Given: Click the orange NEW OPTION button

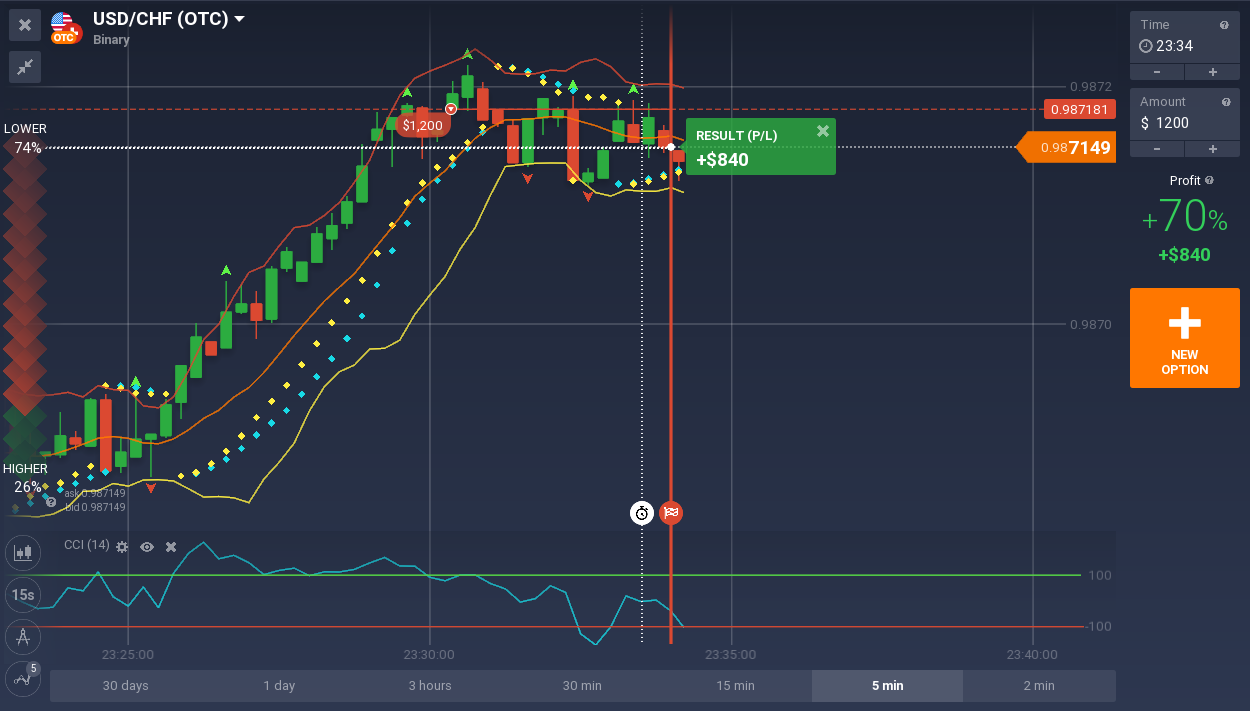Looking at the screenshot, I should coord(1185,338).
